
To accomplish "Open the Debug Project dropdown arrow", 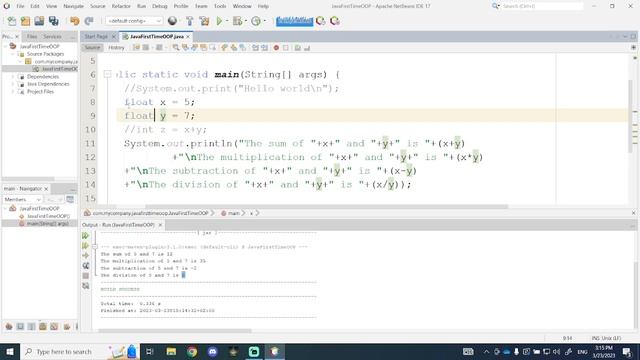I will (246, 21).
